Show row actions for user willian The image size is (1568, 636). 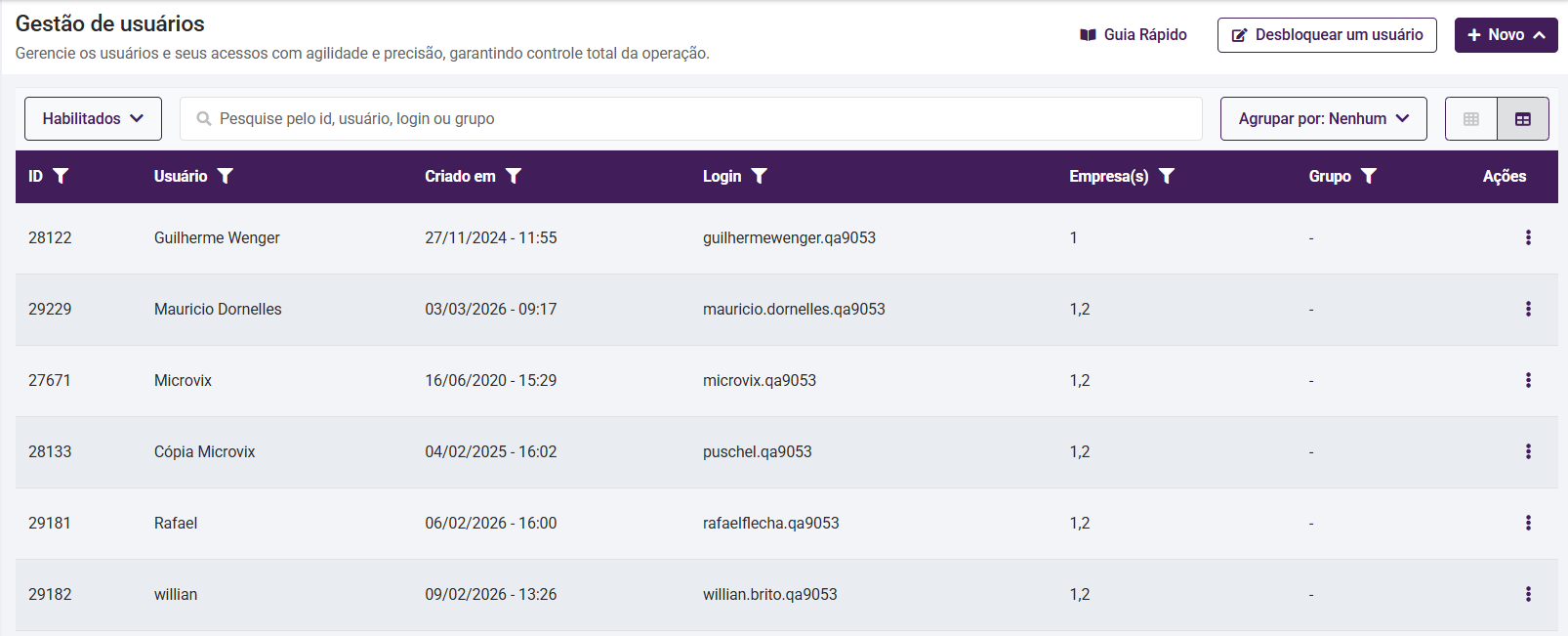point(1528,594)
